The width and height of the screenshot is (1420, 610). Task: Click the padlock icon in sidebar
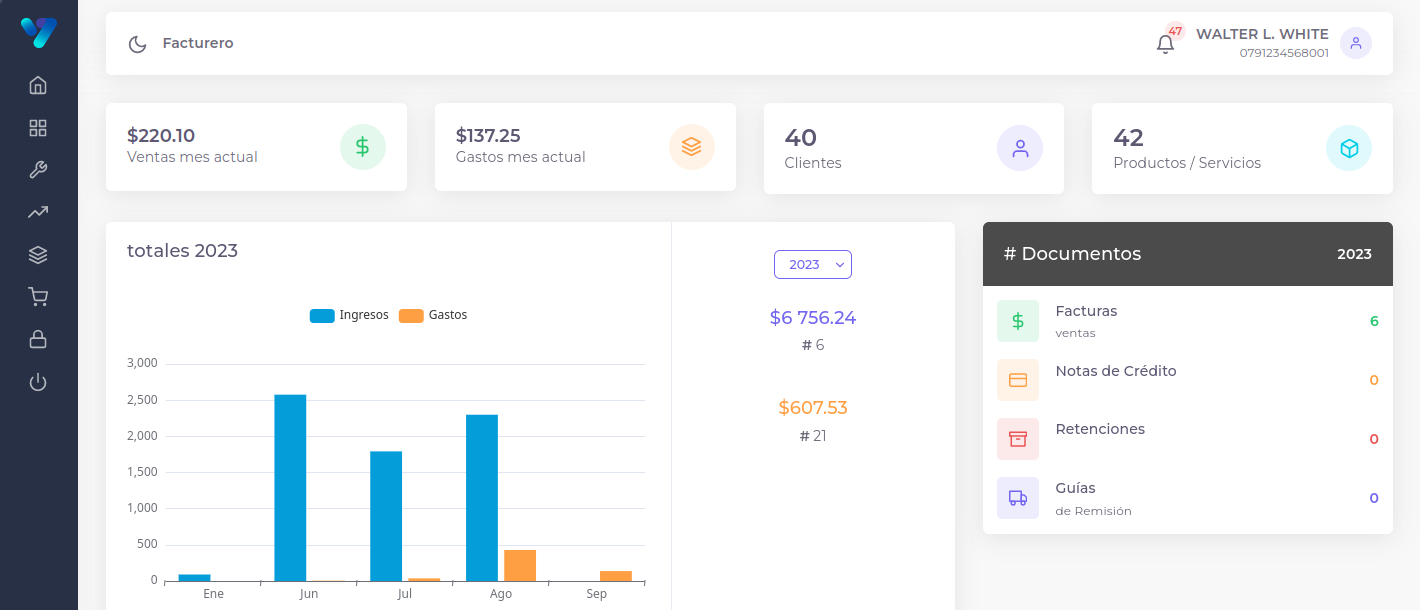[38, 340]
